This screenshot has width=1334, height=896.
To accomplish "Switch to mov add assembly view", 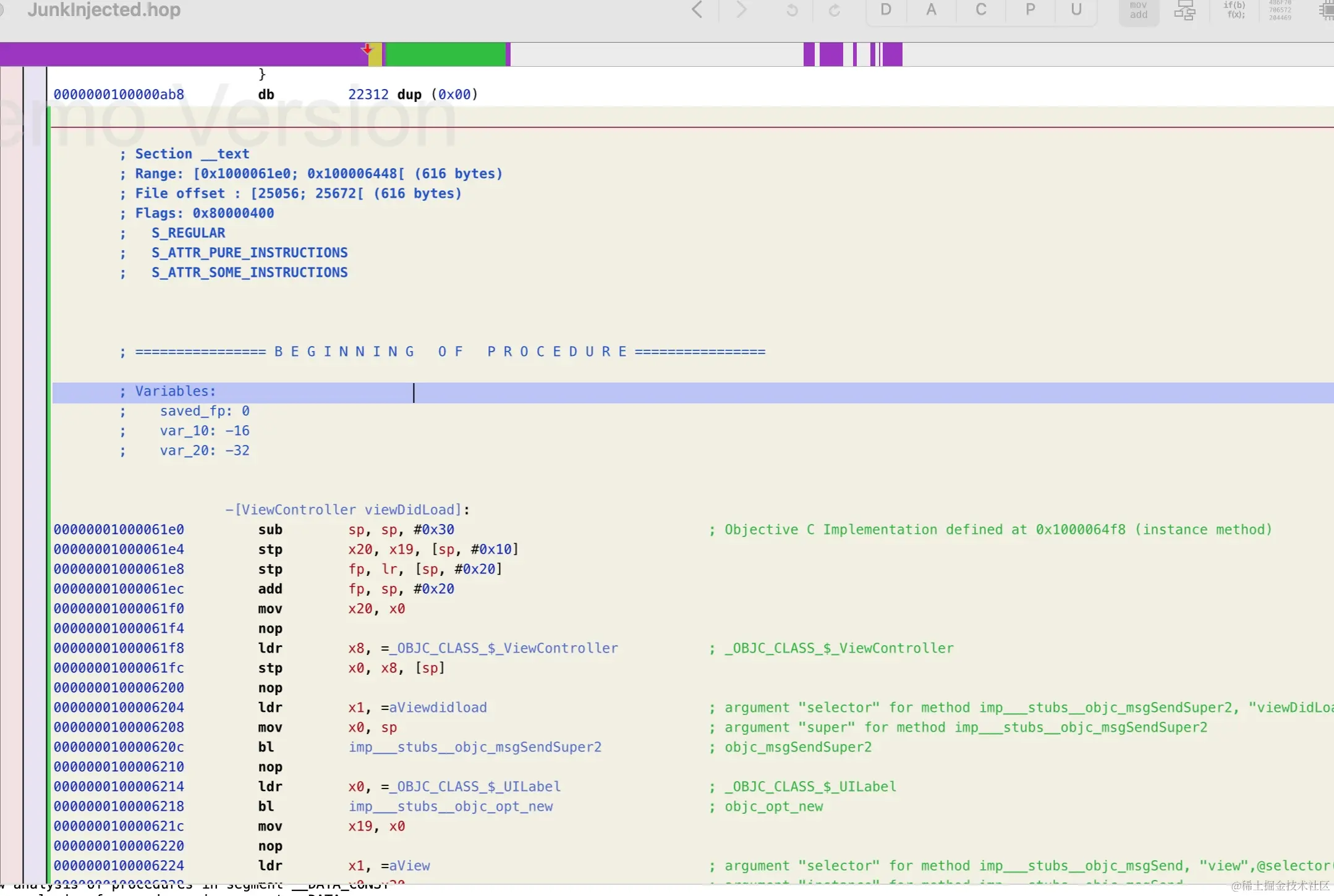I will point(1138,11).
